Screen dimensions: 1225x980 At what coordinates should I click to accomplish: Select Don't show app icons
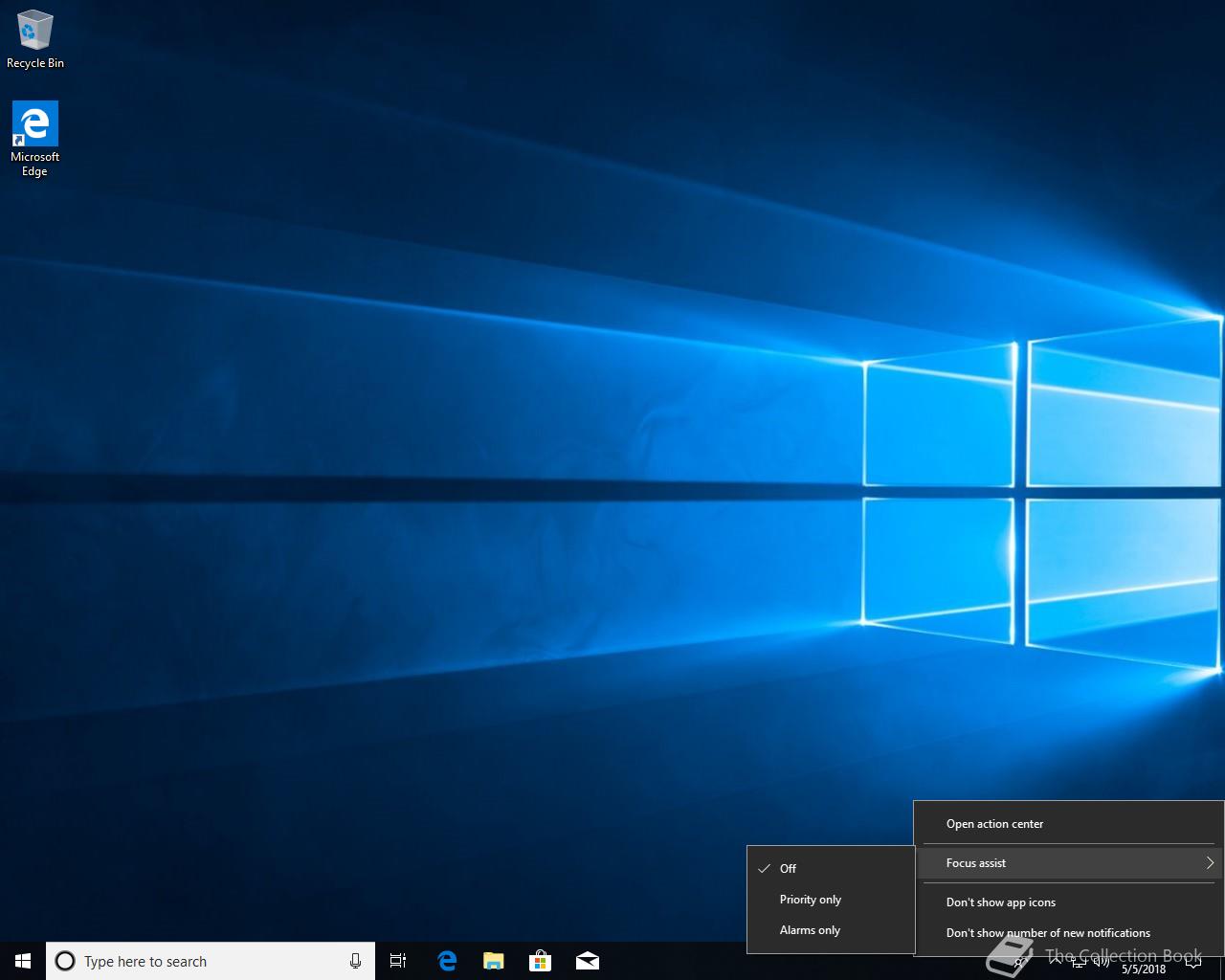(1000, 902)
